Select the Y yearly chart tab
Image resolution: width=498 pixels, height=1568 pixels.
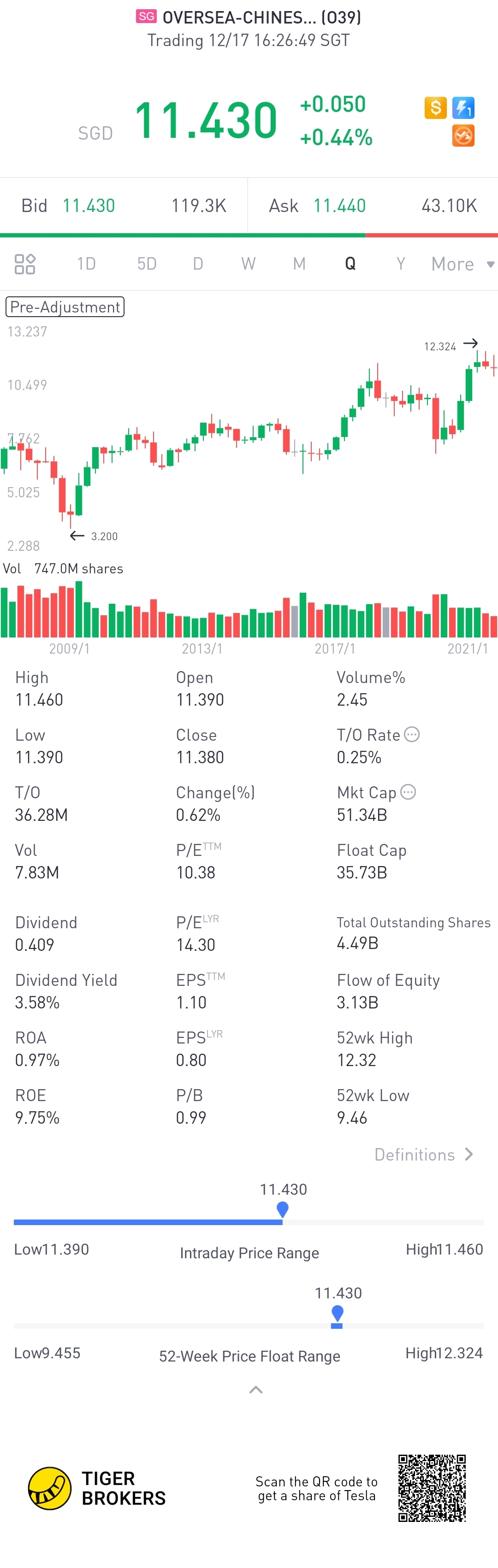coord(401,264)
